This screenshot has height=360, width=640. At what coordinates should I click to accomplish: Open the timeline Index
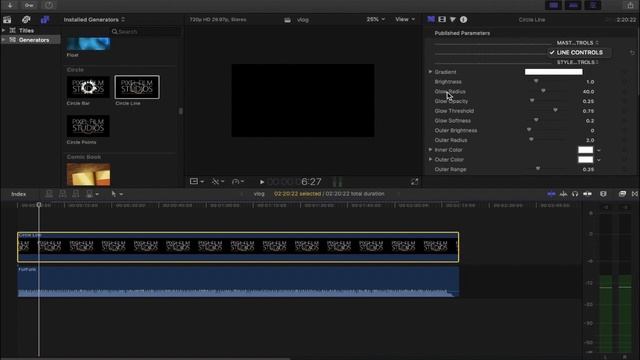click(18, 194)
